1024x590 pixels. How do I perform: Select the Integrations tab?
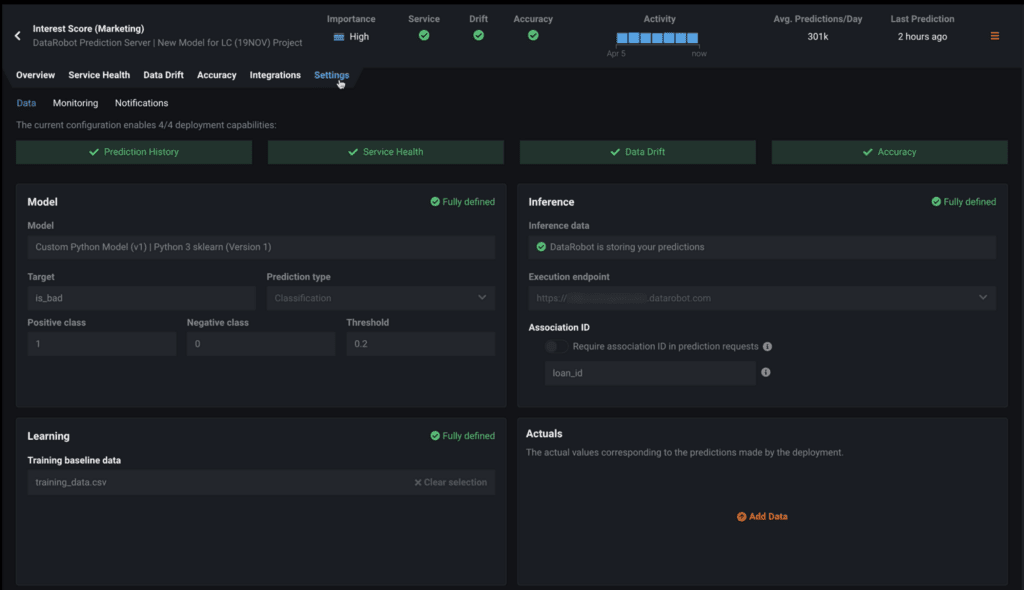275,75
